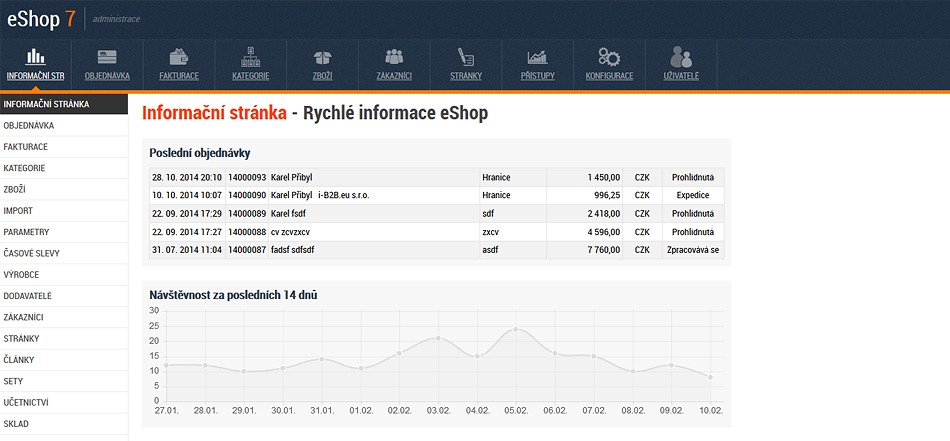Open order number 14000089

tap(247, 214)
